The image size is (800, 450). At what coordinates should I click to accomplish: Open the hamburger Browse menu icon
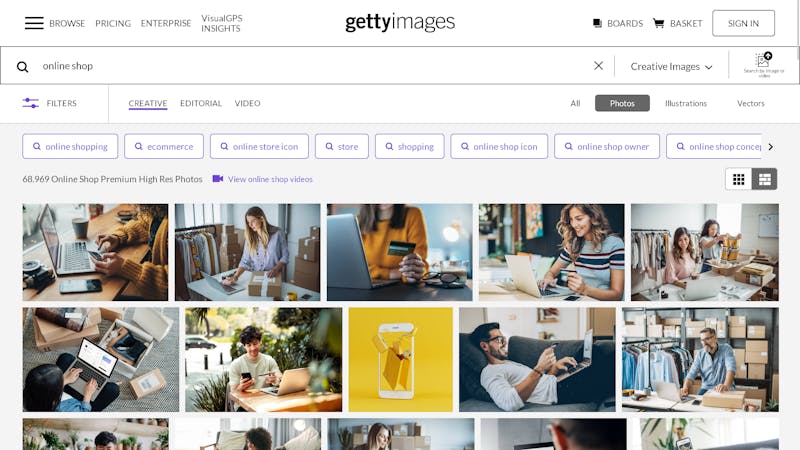coord(34,23)
